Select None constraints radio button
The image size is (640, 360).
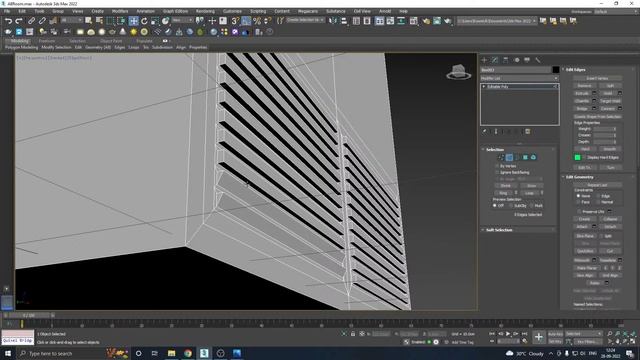pyautogui.click(x=578, y=196)
